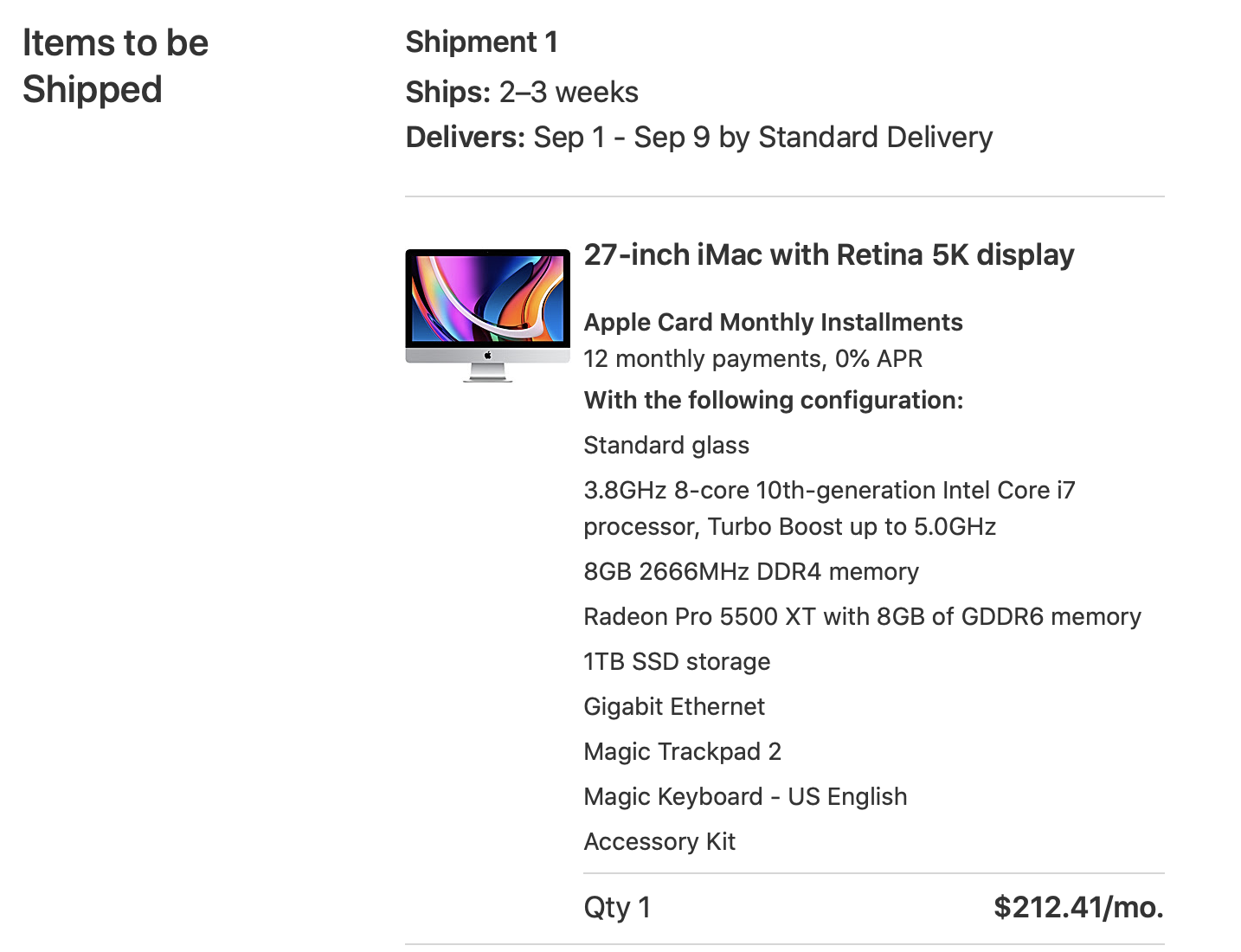Click the Ships 2–3 weeks line

click(x=522, y=93)
